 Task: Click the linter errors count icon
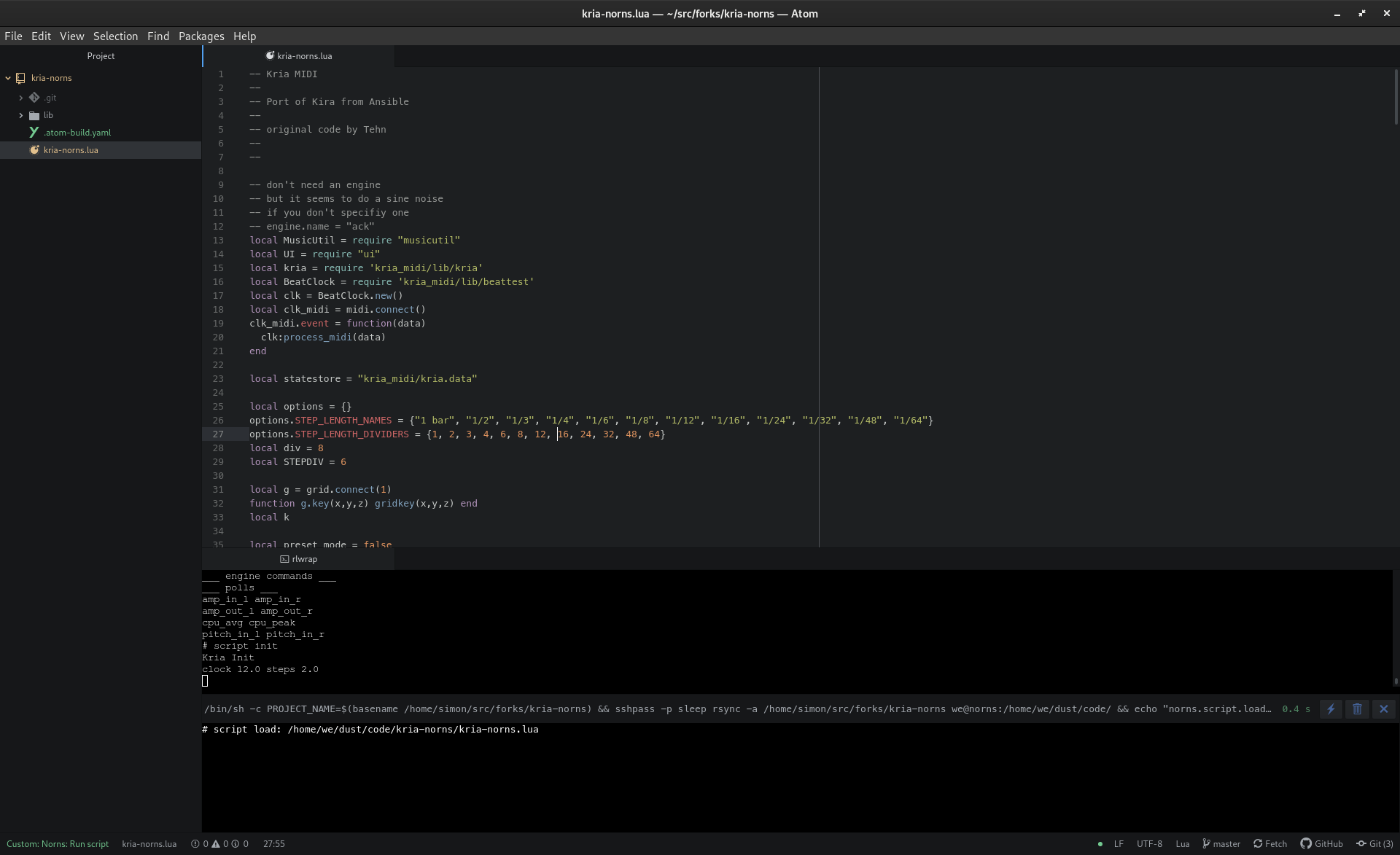(195, 843)
